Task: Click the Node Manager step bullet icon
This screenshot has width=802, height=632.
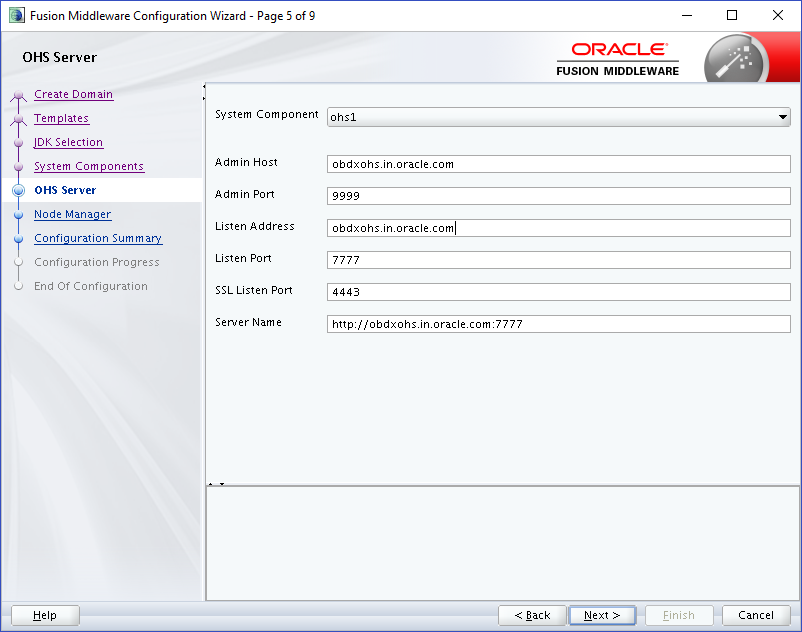Action: click(x=18, y=215)
